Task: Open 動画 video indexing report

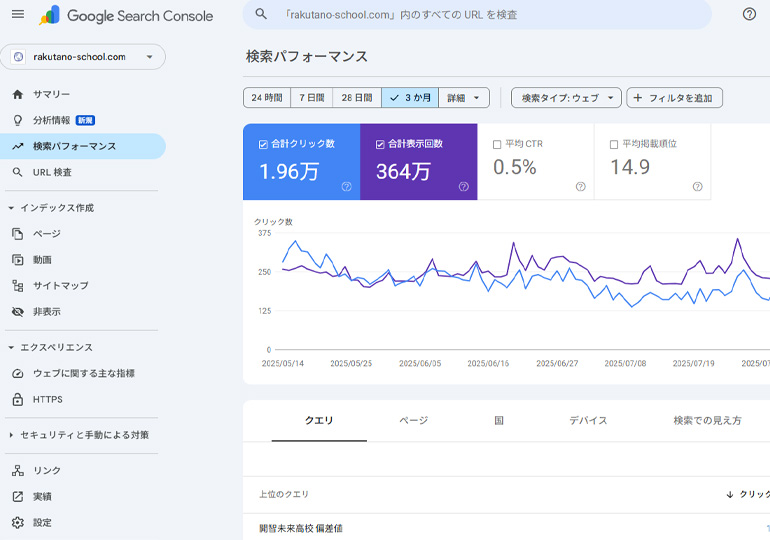Action: 41,259
